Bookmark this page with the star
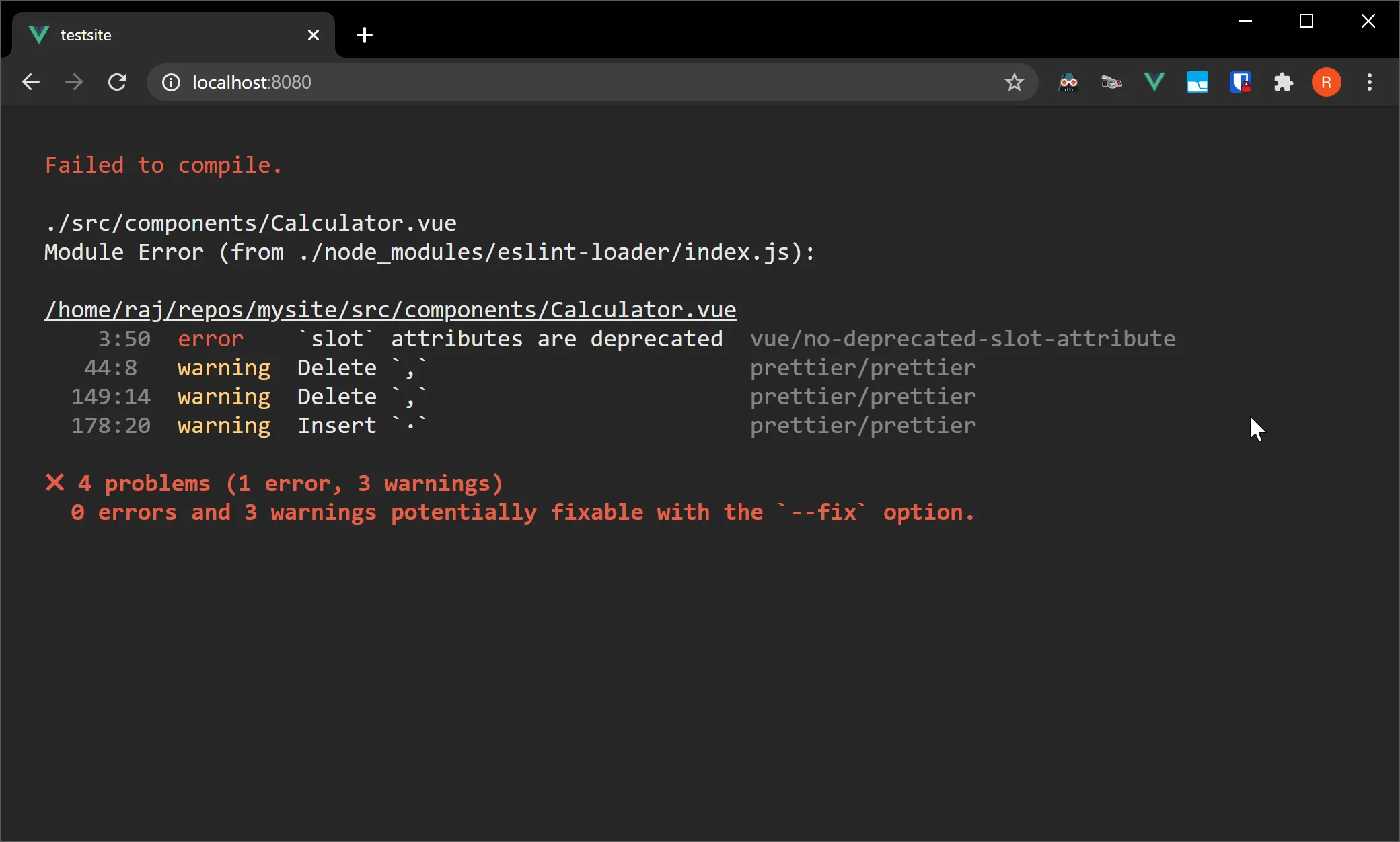 [1014, 83]
